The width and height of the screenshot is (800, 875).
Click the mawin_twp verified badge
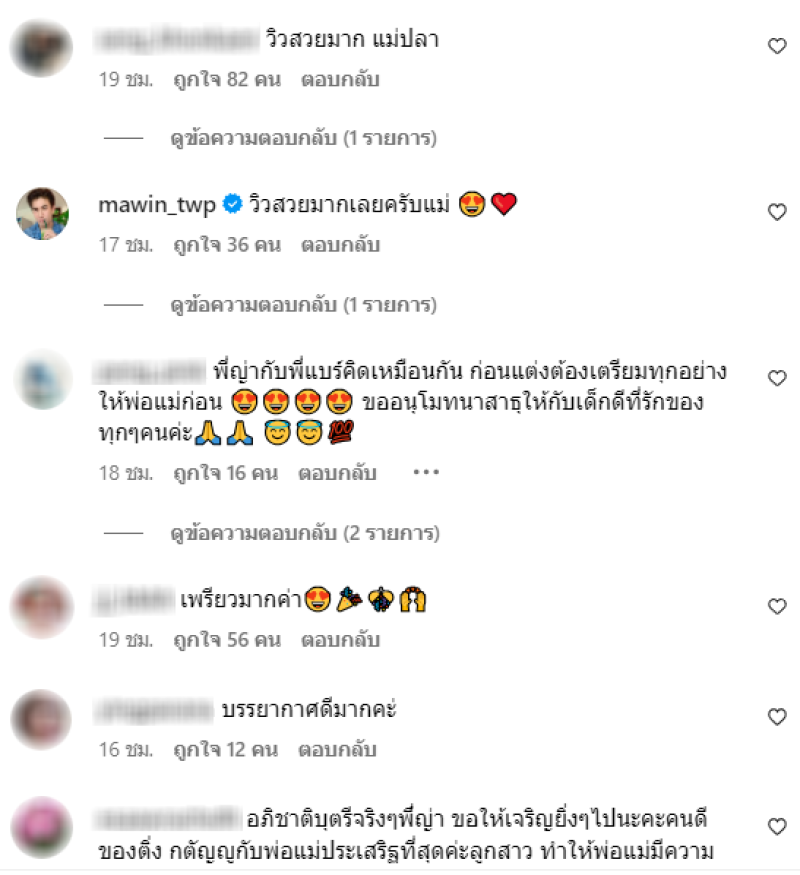coord(232,204)
